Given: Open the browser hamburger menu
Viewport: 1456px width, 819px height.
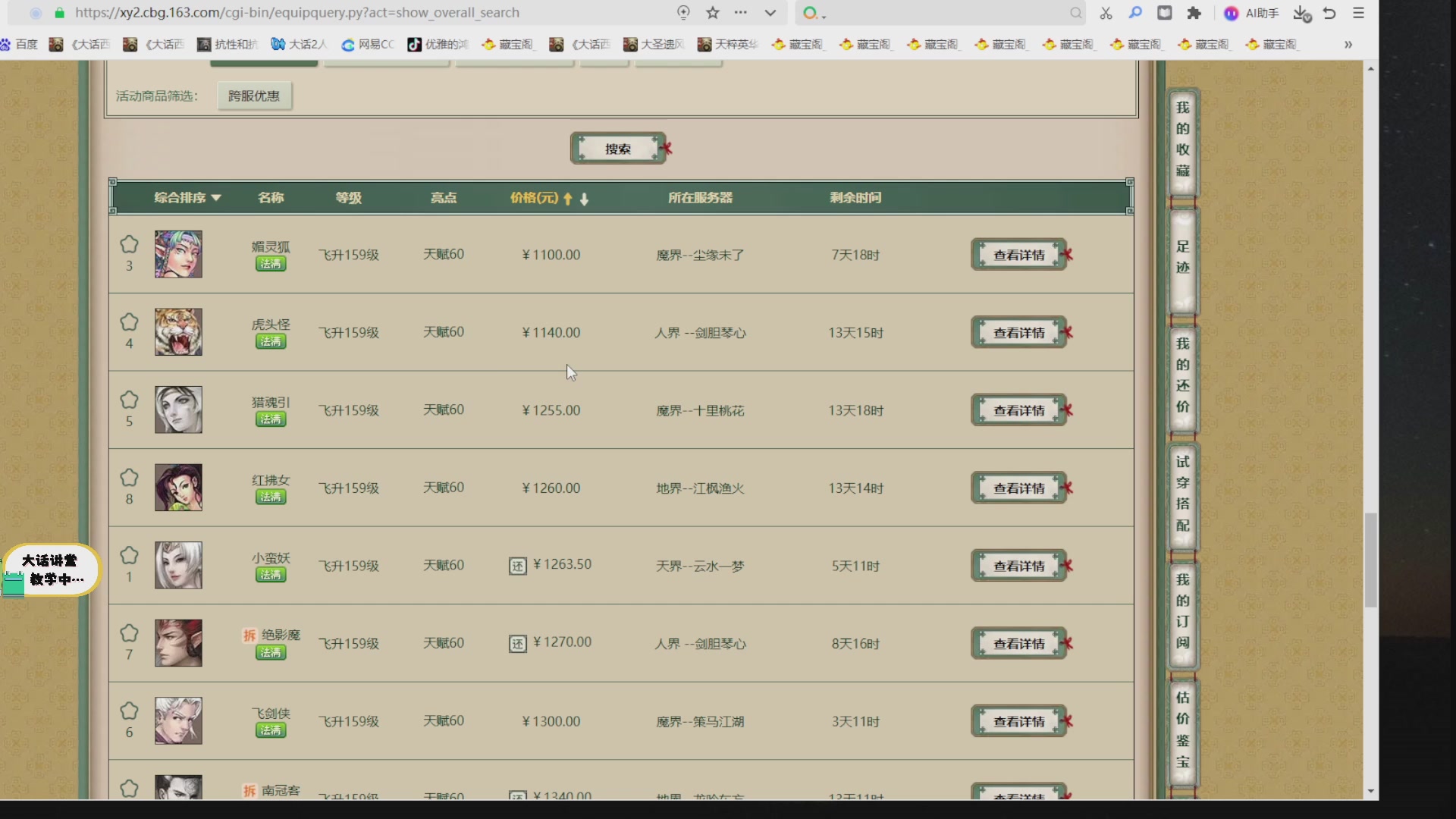Looking at the screenshot, I should [x=1358, y=13].
